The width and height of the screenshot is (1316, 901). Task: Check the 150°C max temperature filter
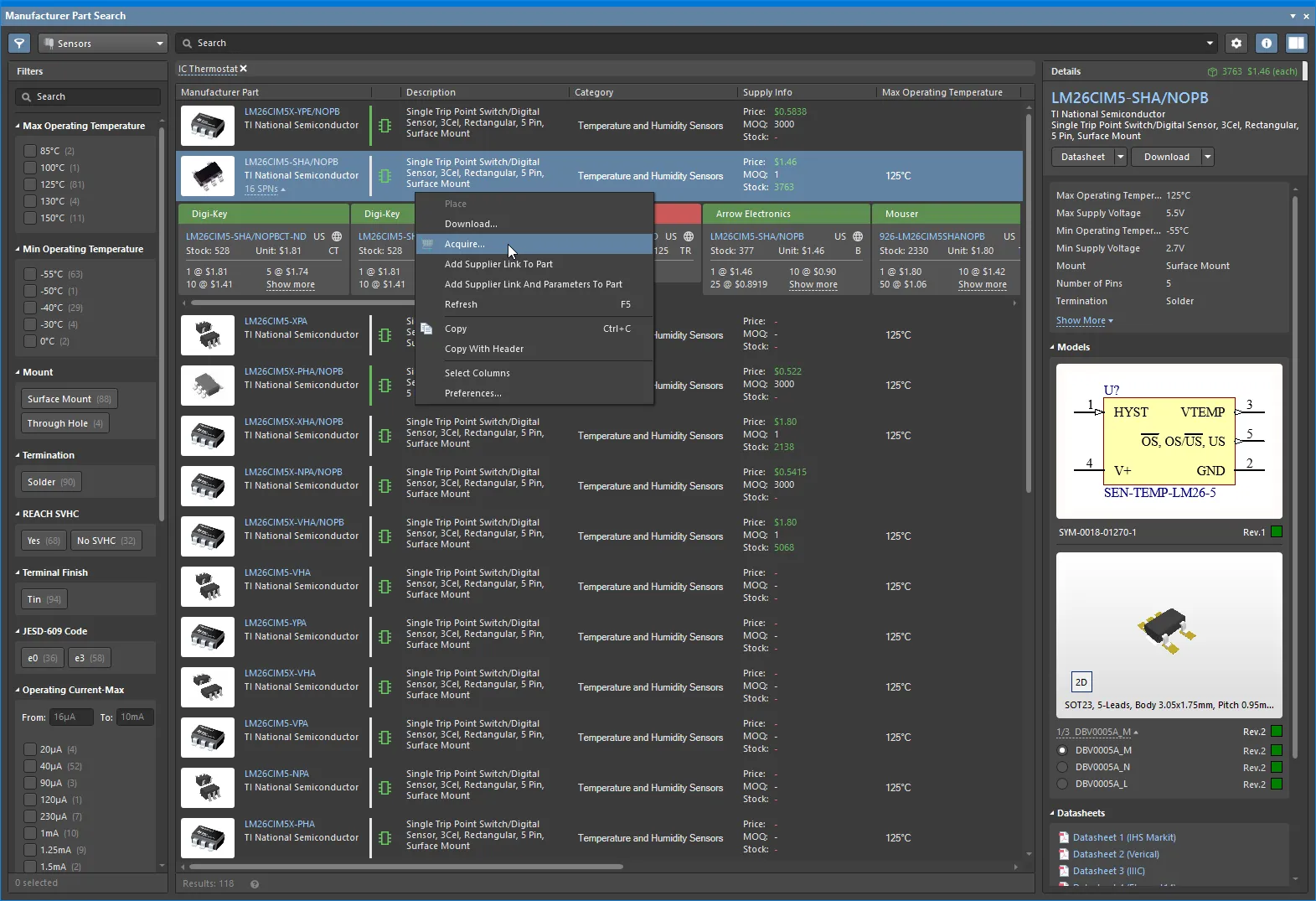[x=30, y=218]
